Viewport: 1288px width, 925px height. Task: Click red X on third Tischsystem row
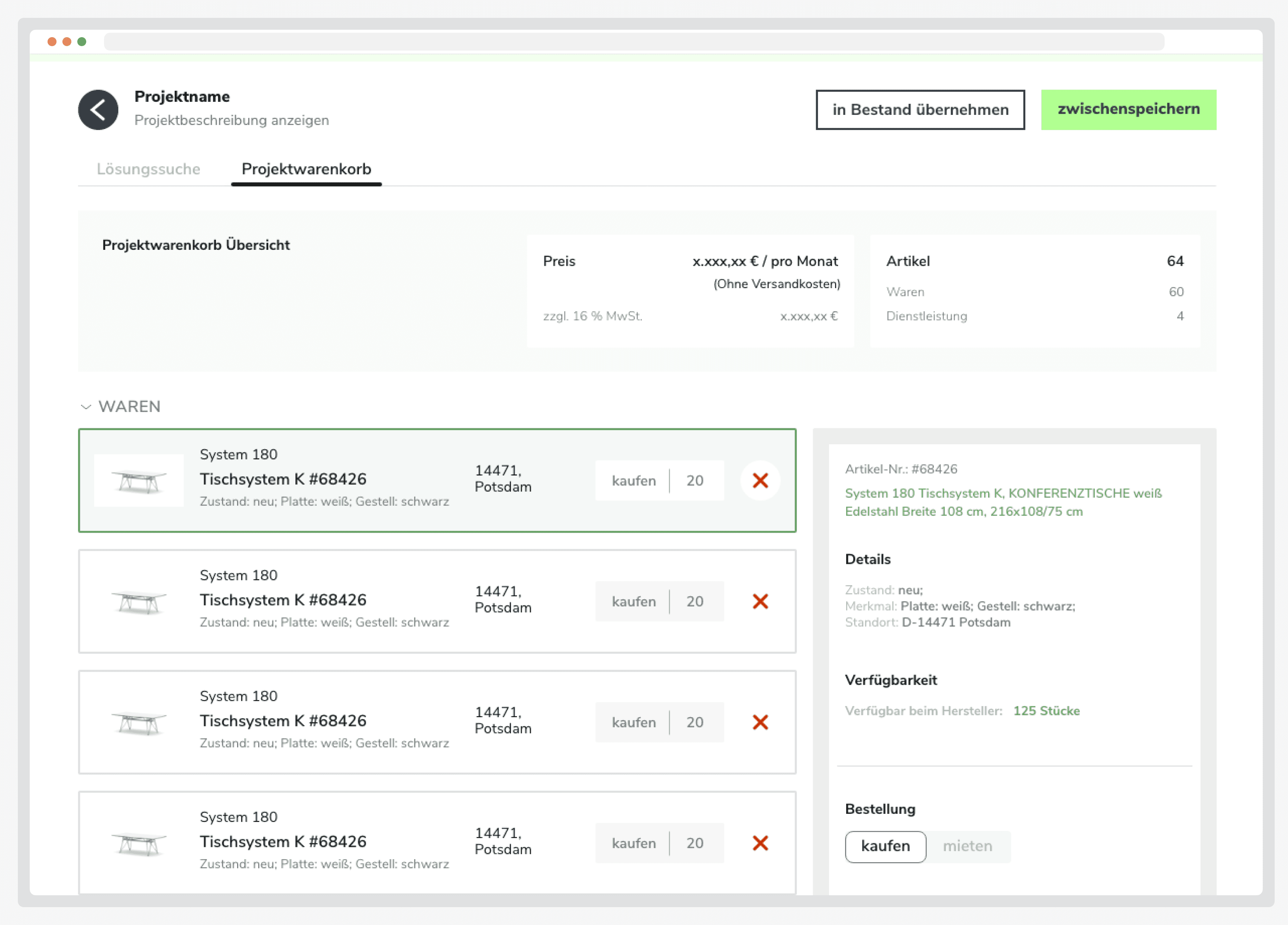(x=760, y=722)
